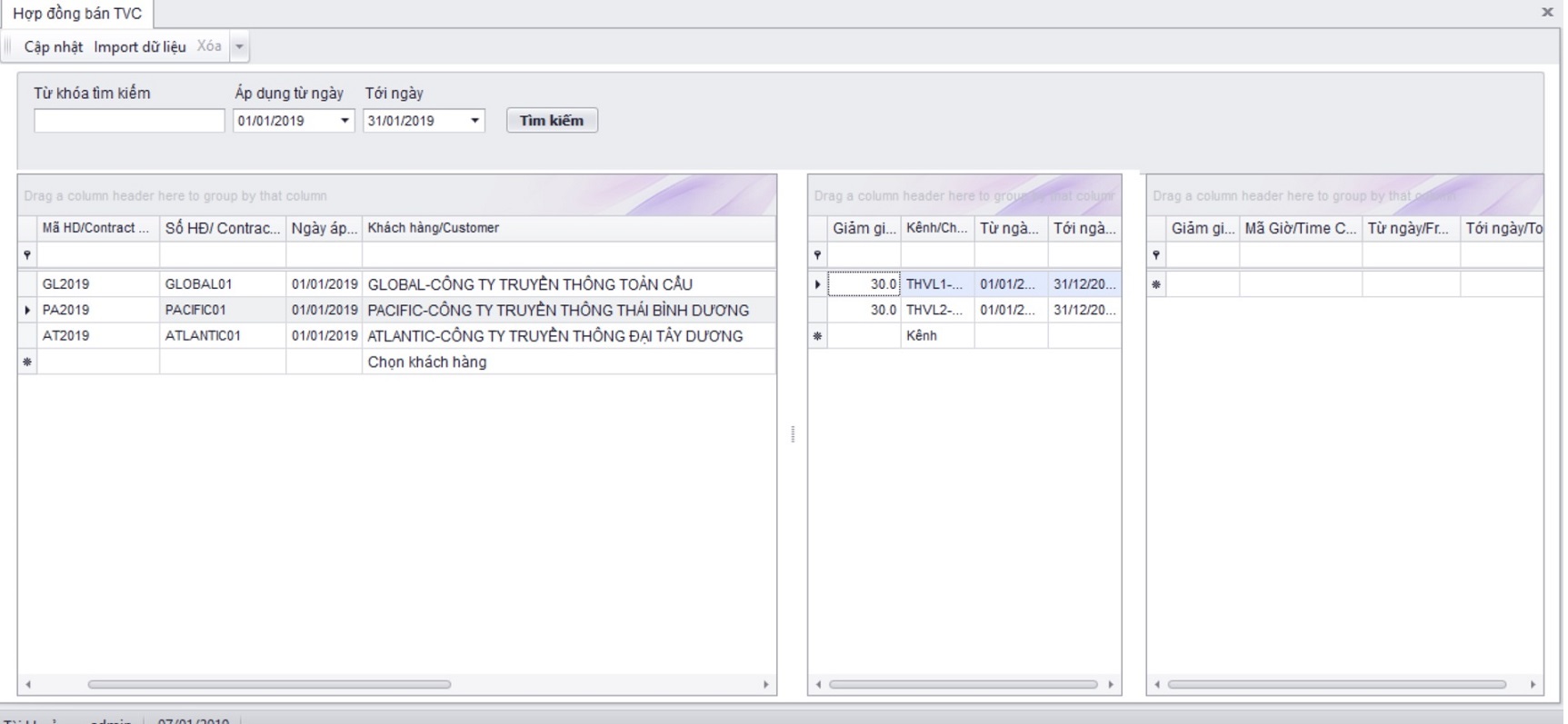This screenshot has width=1568, height=724.
Task: Select the AT2019 contract cell
Action: (98, 335)
